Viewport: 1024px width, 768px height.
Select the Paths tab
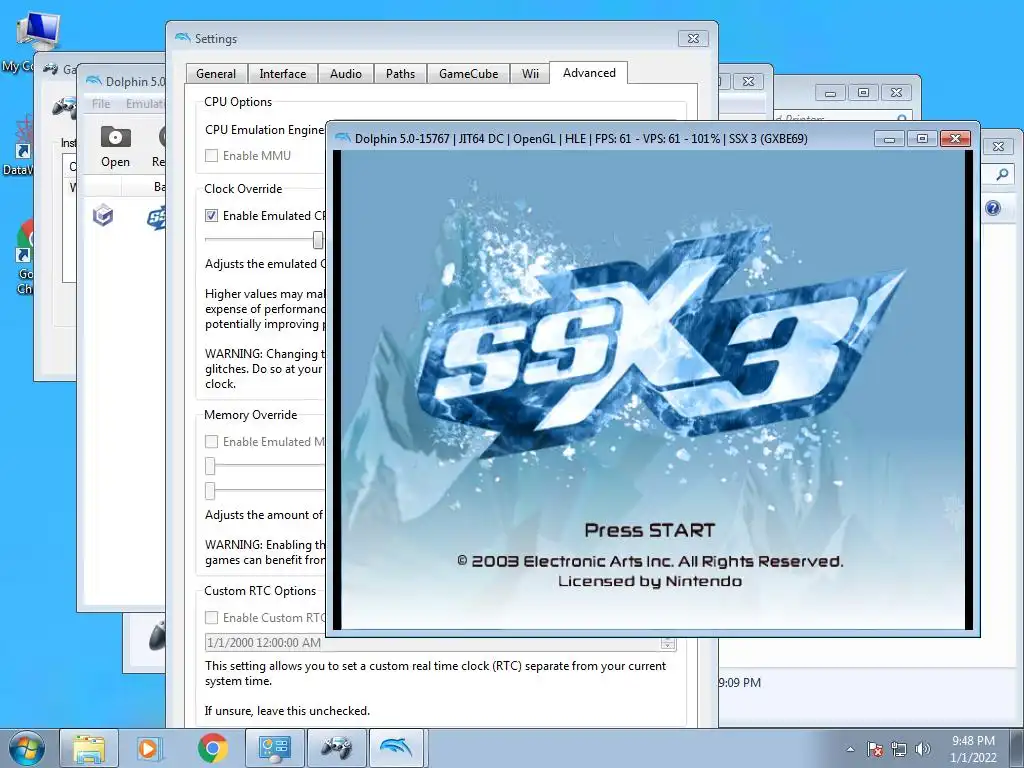click(x=400, y=74)
